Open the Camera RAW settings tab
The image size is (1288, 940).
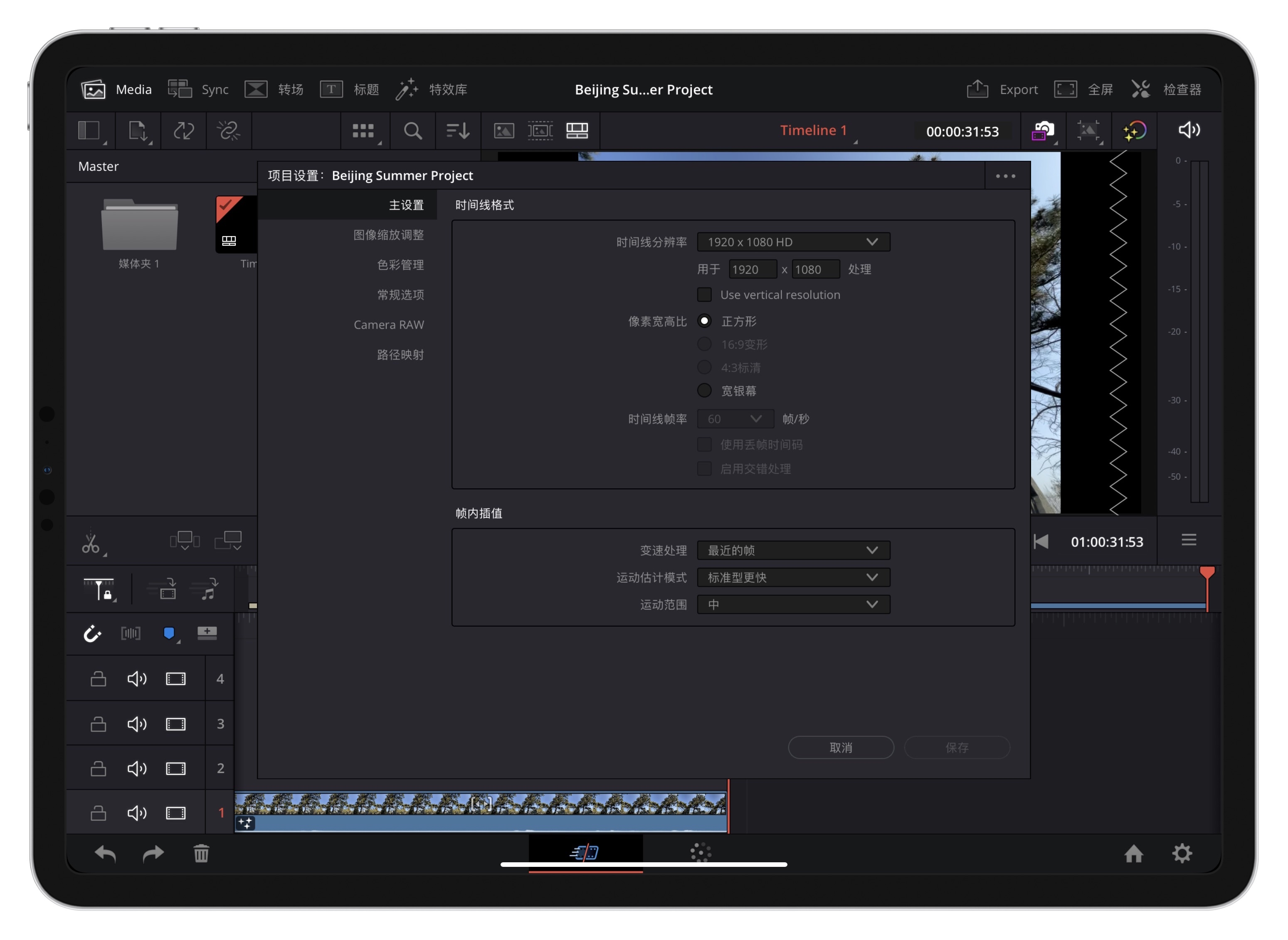point(388,324)
